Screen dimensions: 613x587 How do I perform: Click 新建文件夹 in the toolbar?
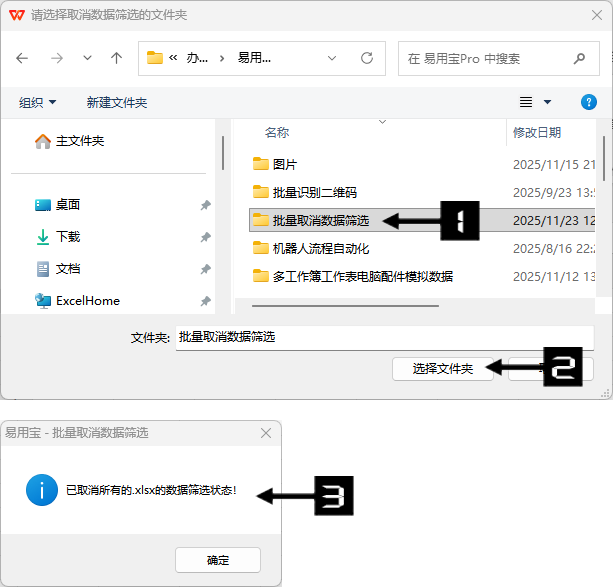click(117, 102)
